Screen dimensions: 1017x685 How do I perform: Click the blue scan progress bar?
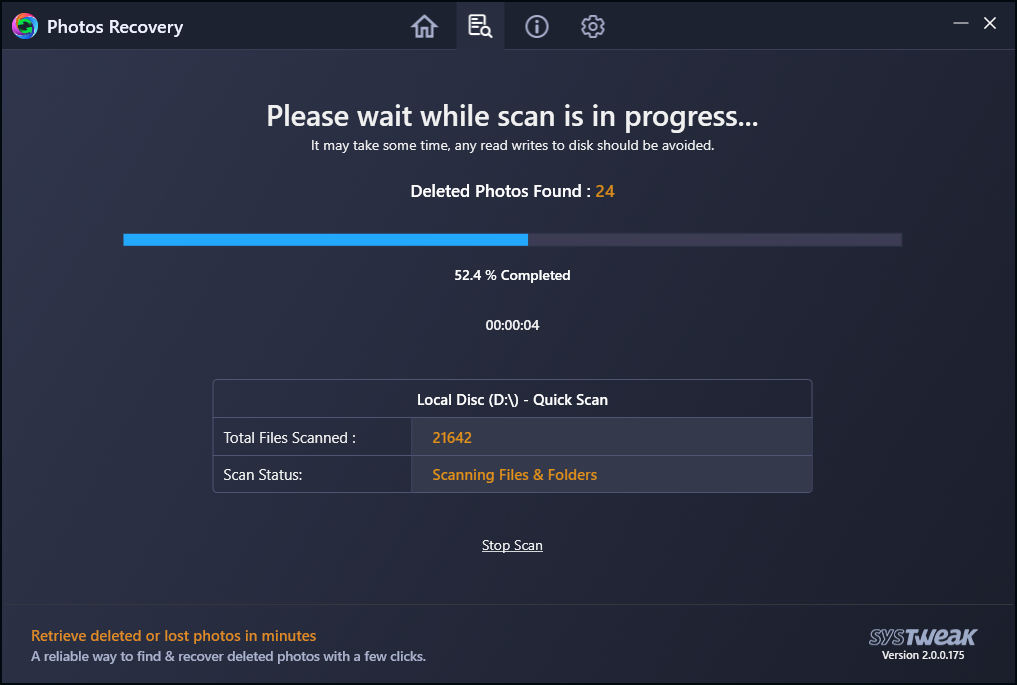326,240
